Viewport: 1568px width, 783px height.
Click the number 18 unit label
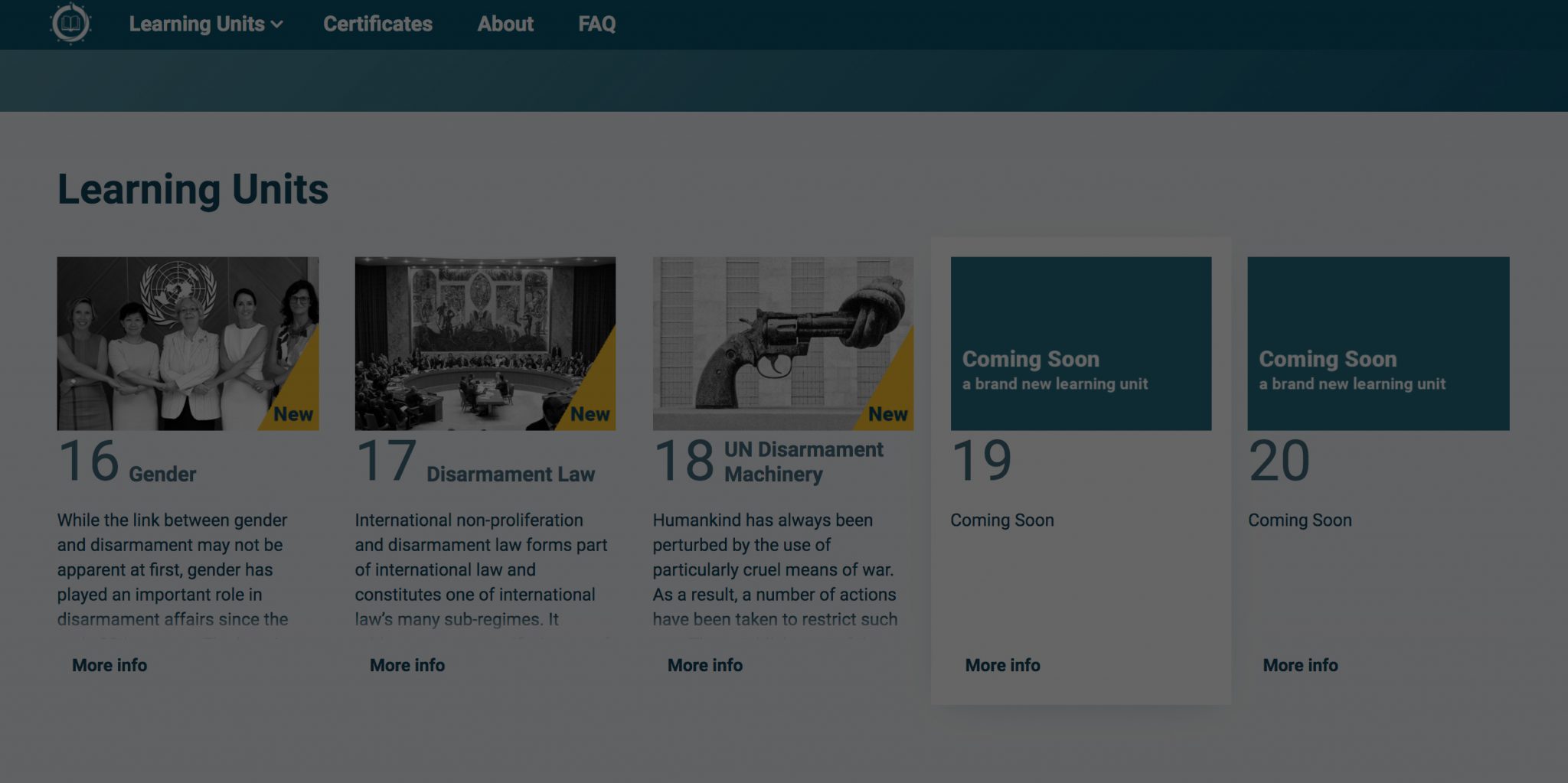(684, 461)
